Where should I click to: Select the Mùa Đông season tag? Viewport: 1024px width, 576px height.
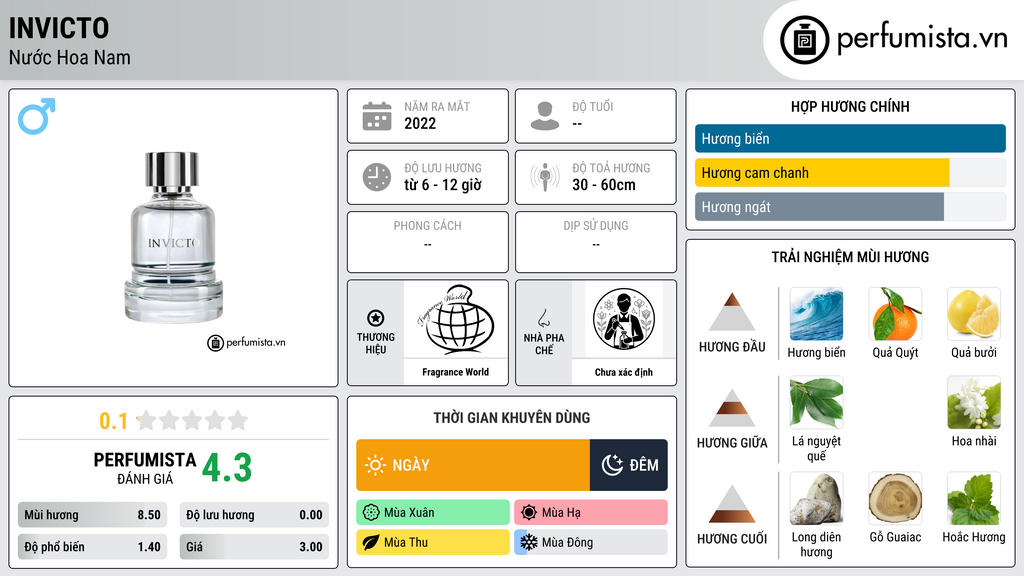[591, 542]
